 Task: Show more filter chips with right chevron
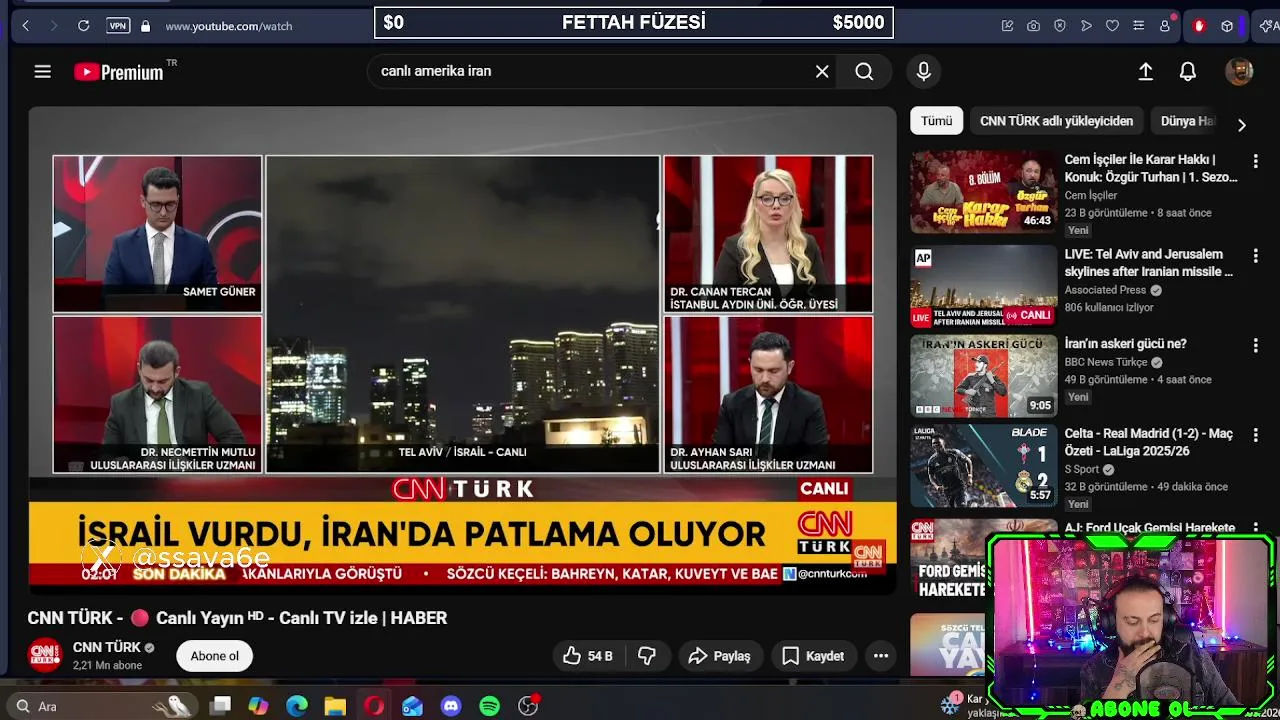coord(1241,125)
